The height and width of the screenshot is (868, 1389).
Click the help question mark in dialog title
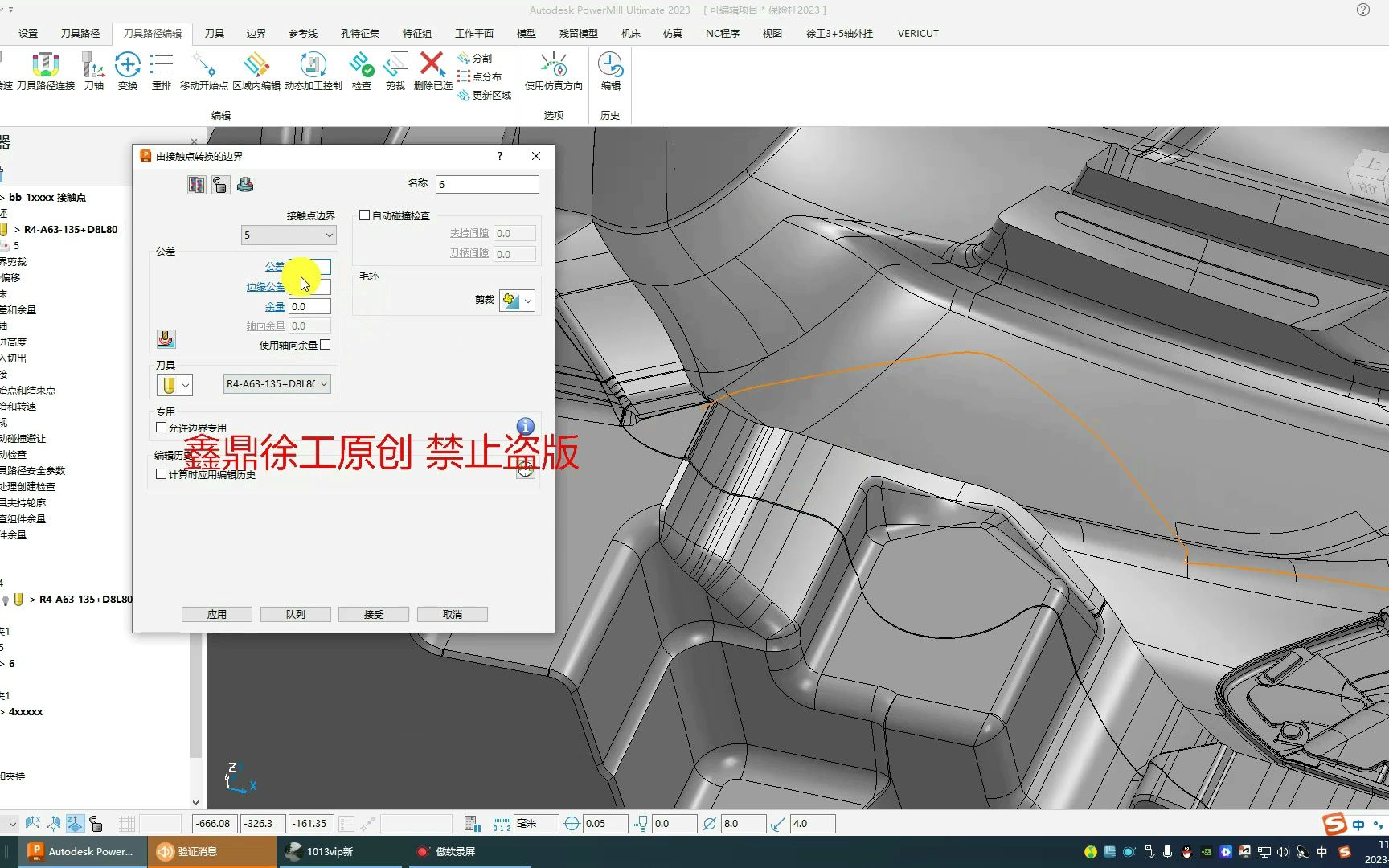coord(500,156)
